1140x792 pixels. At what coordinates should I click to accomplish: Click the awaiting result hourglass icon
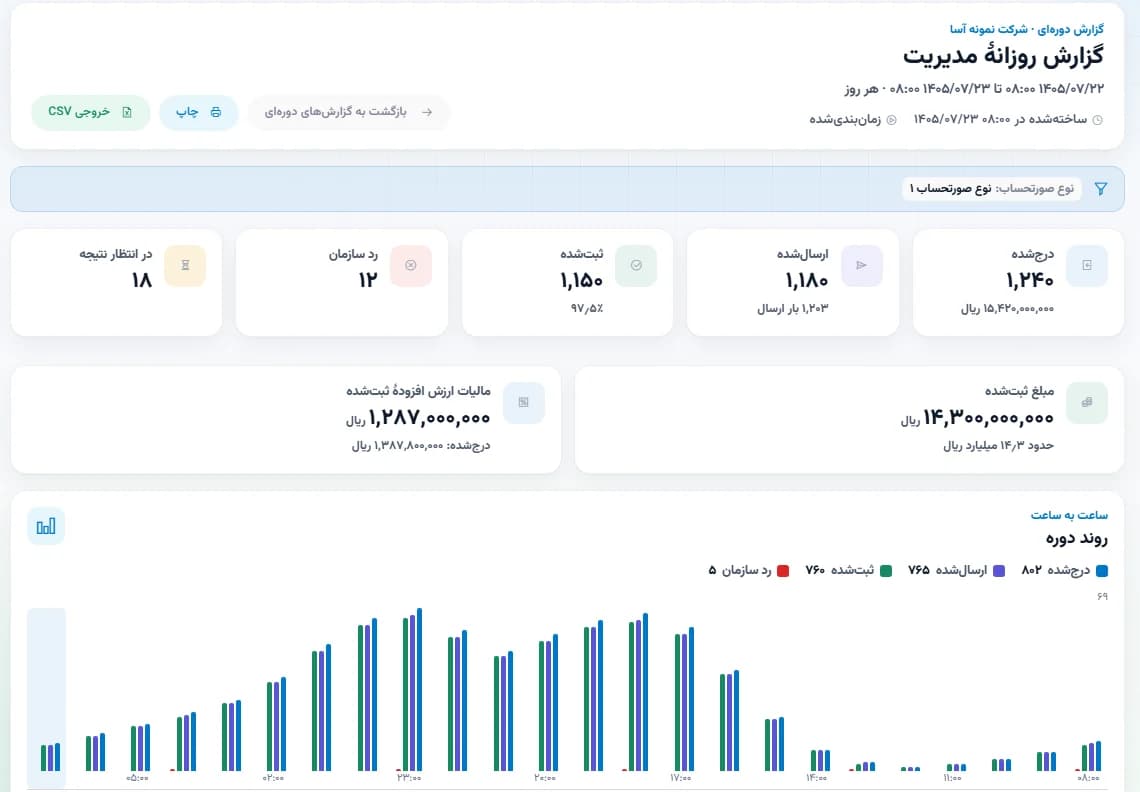[185, 265]
